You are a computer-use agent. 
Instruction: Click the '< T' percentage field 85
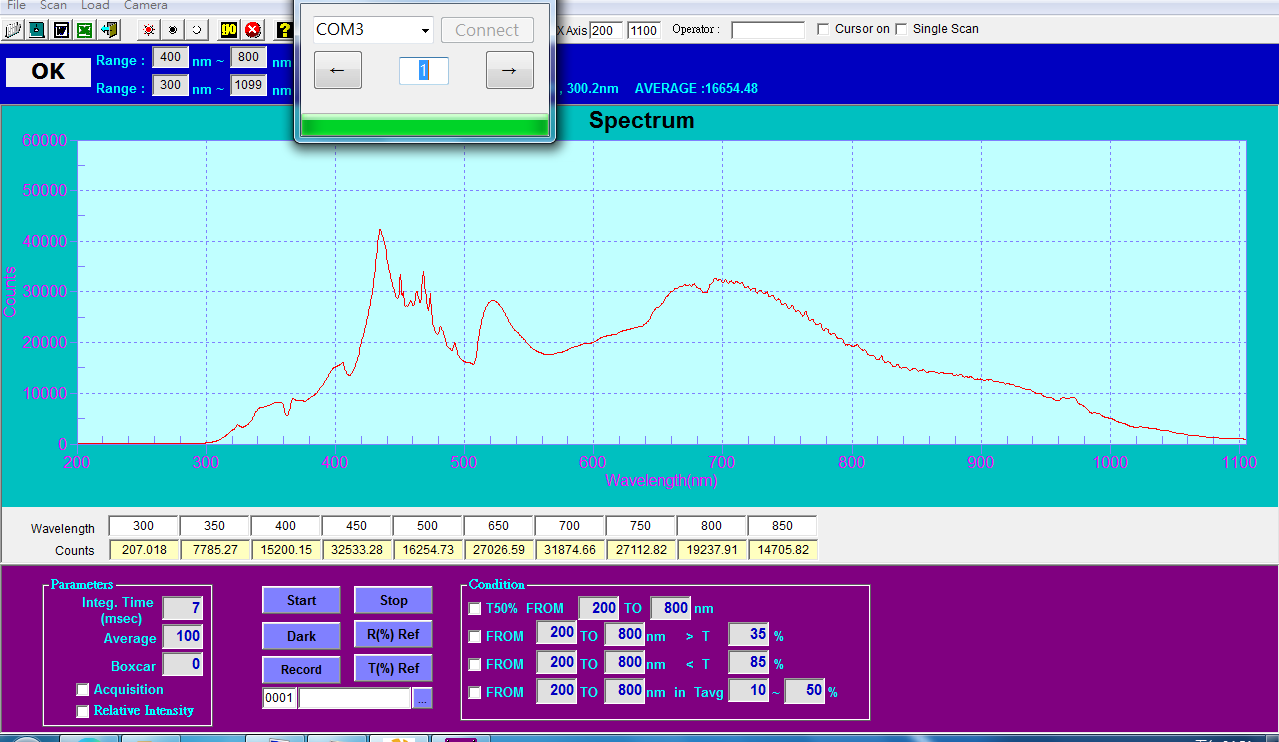748,663
